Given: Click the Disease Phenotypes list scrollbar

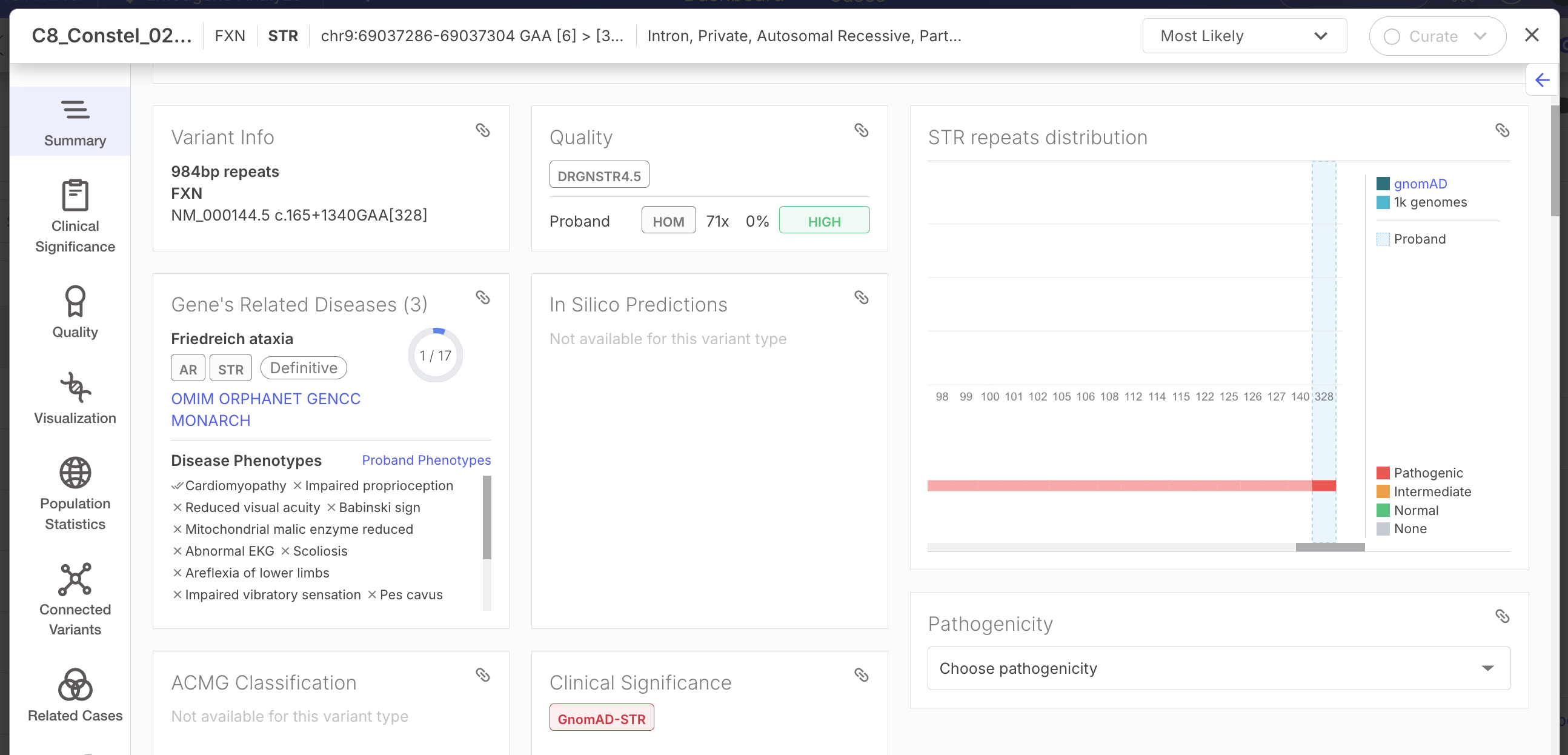Looking at the screenshot, I should click(487, 517).
